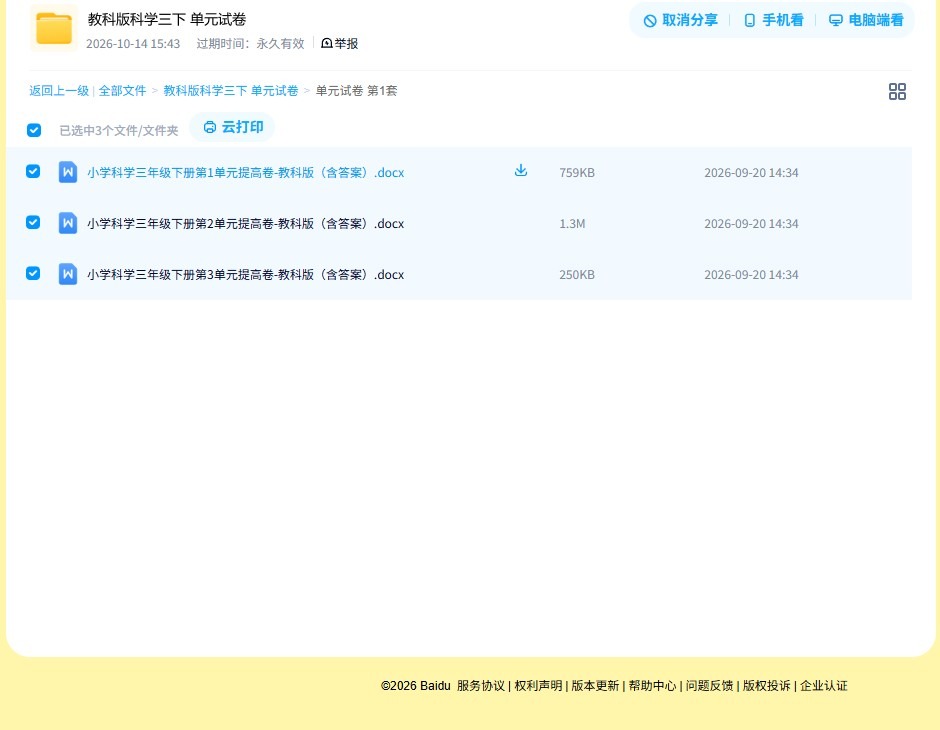Click the 已选中3个文件/文件夹 status text
This screenshot has width=940, height=730.
[119, 130]
